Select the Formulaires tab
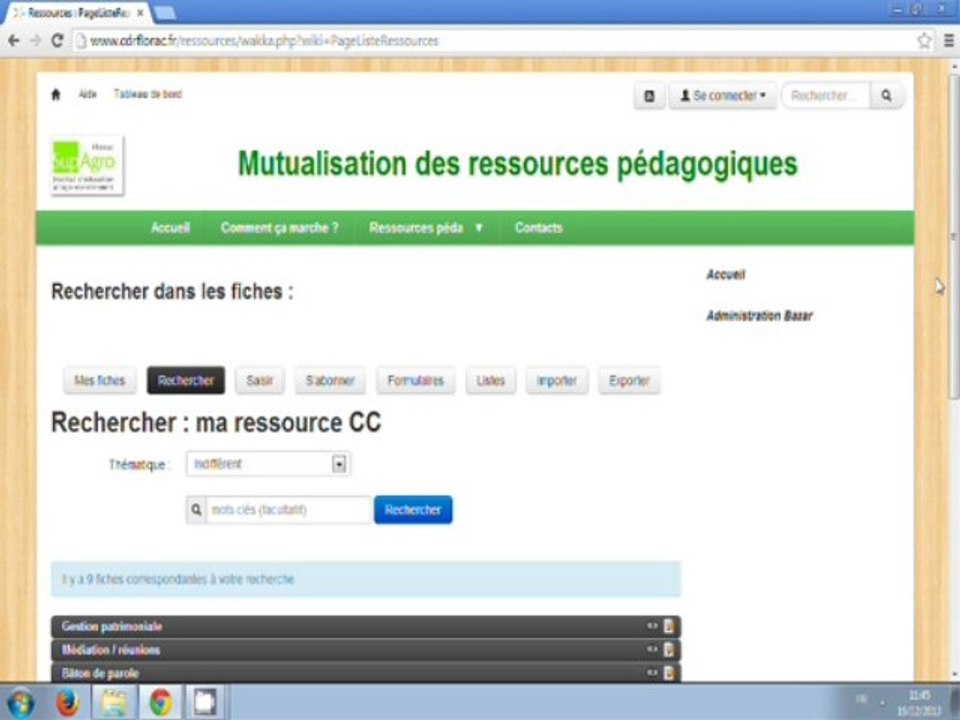 pyautogui.click(x=415, y=380)
